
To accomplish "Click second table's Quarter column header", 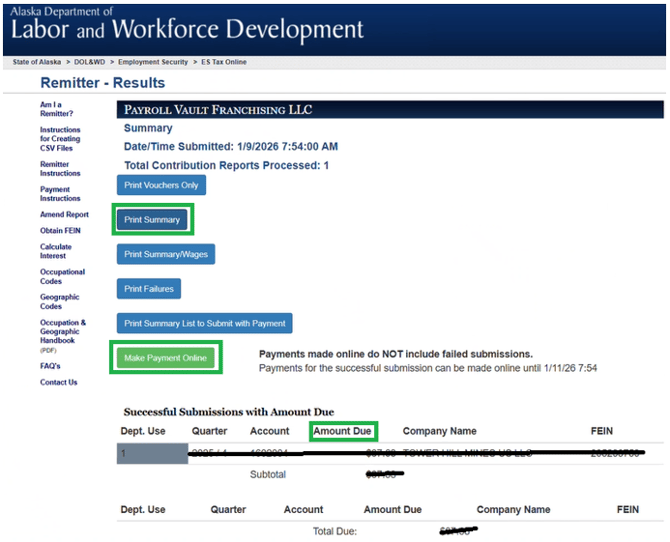I will 228,510.
